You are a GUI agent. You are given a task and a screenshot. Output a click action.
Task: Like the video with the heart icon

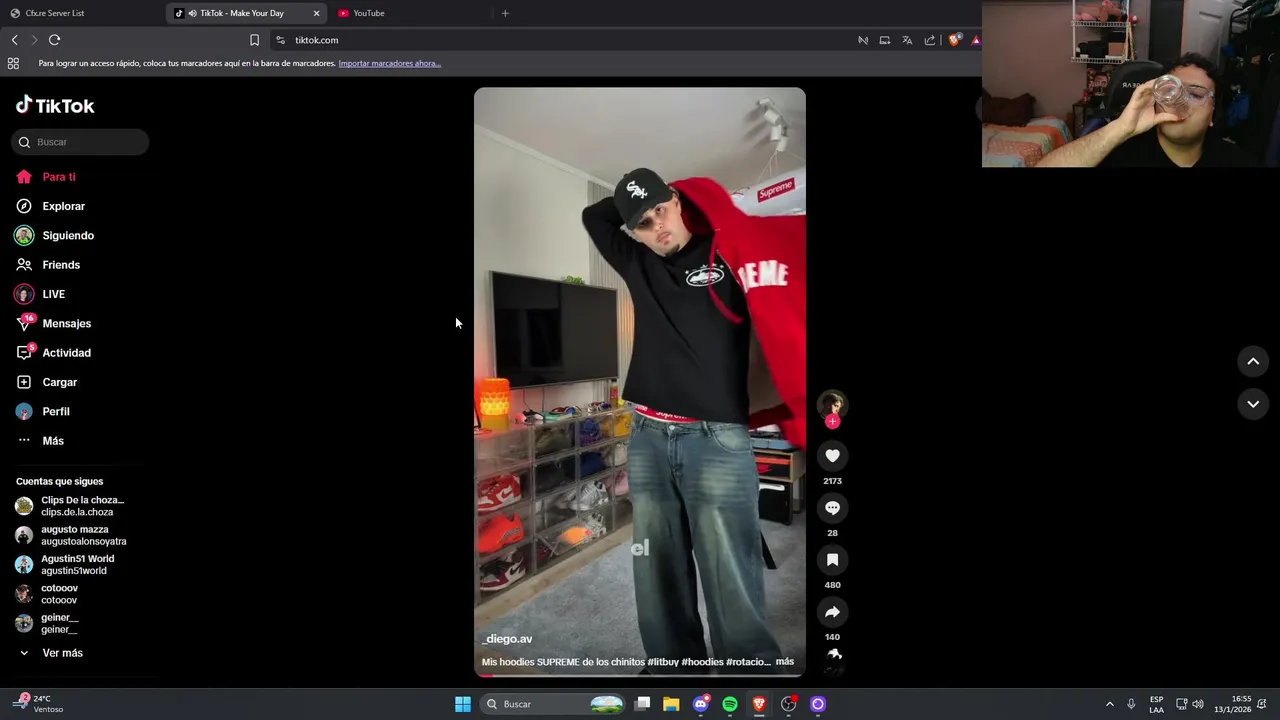832,456
